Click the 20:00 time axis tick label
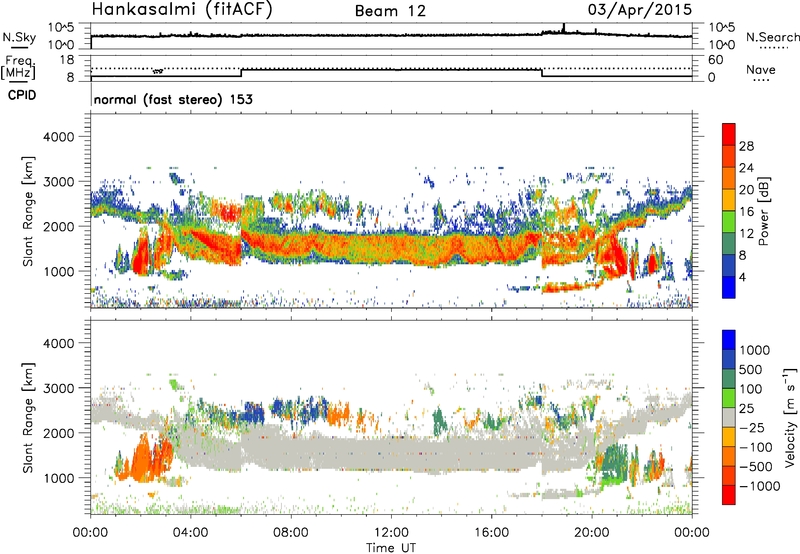 (592, 533)
